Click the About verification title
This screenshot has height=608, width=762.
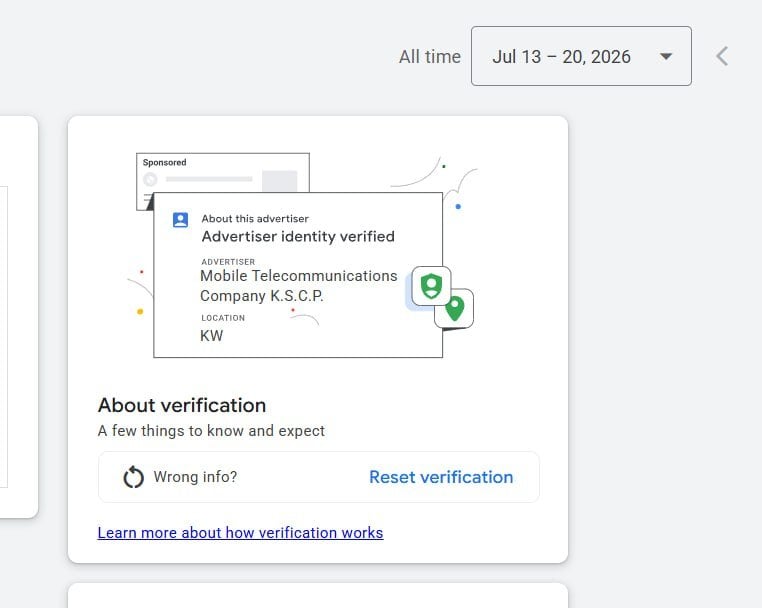(x=182, y=405)
